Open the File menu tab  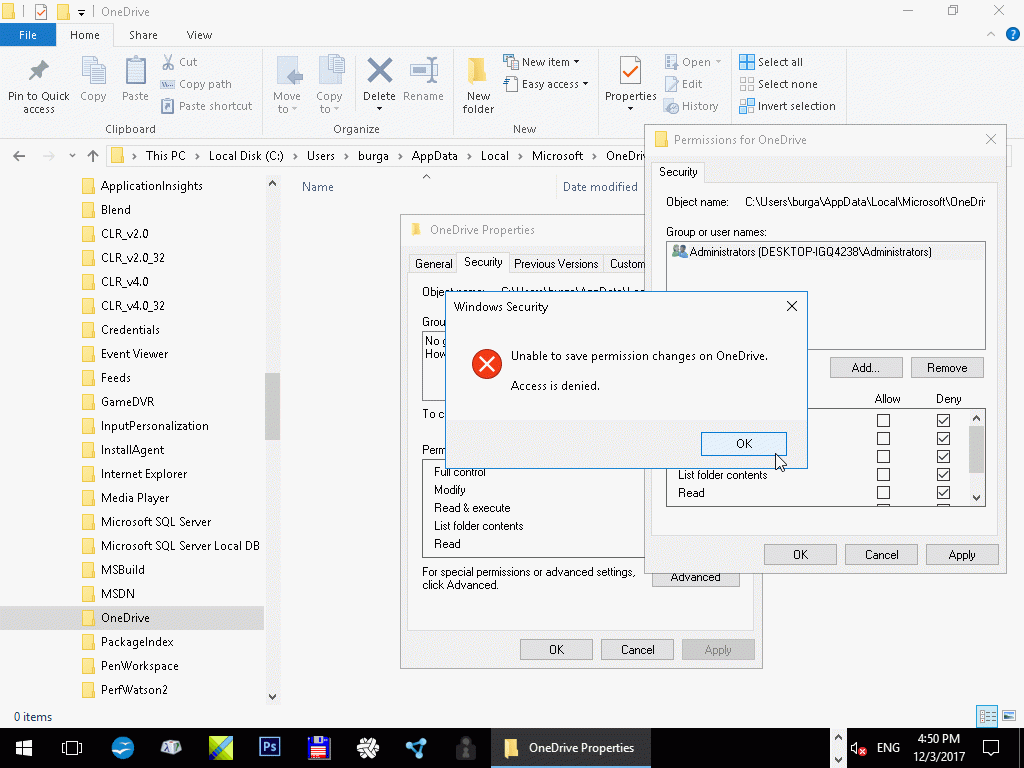pos(27,35)
